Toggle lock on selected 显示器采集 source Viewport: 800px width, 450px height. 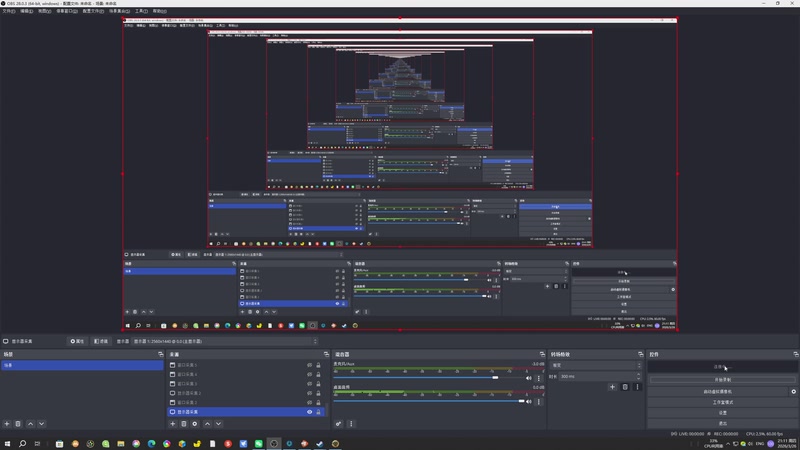(318, 412)
